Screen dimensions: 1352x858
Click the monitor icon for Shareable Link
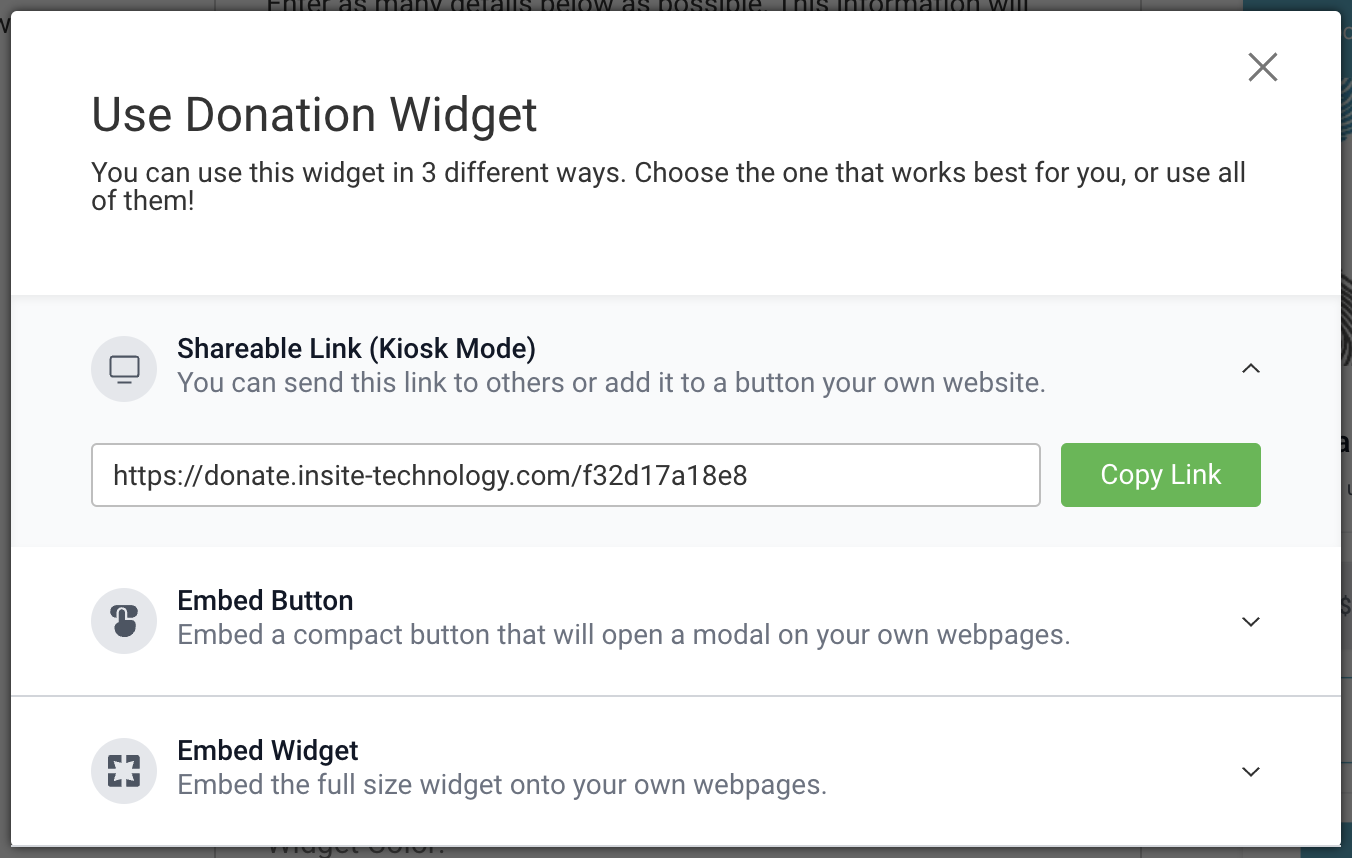tap(124, 369)
